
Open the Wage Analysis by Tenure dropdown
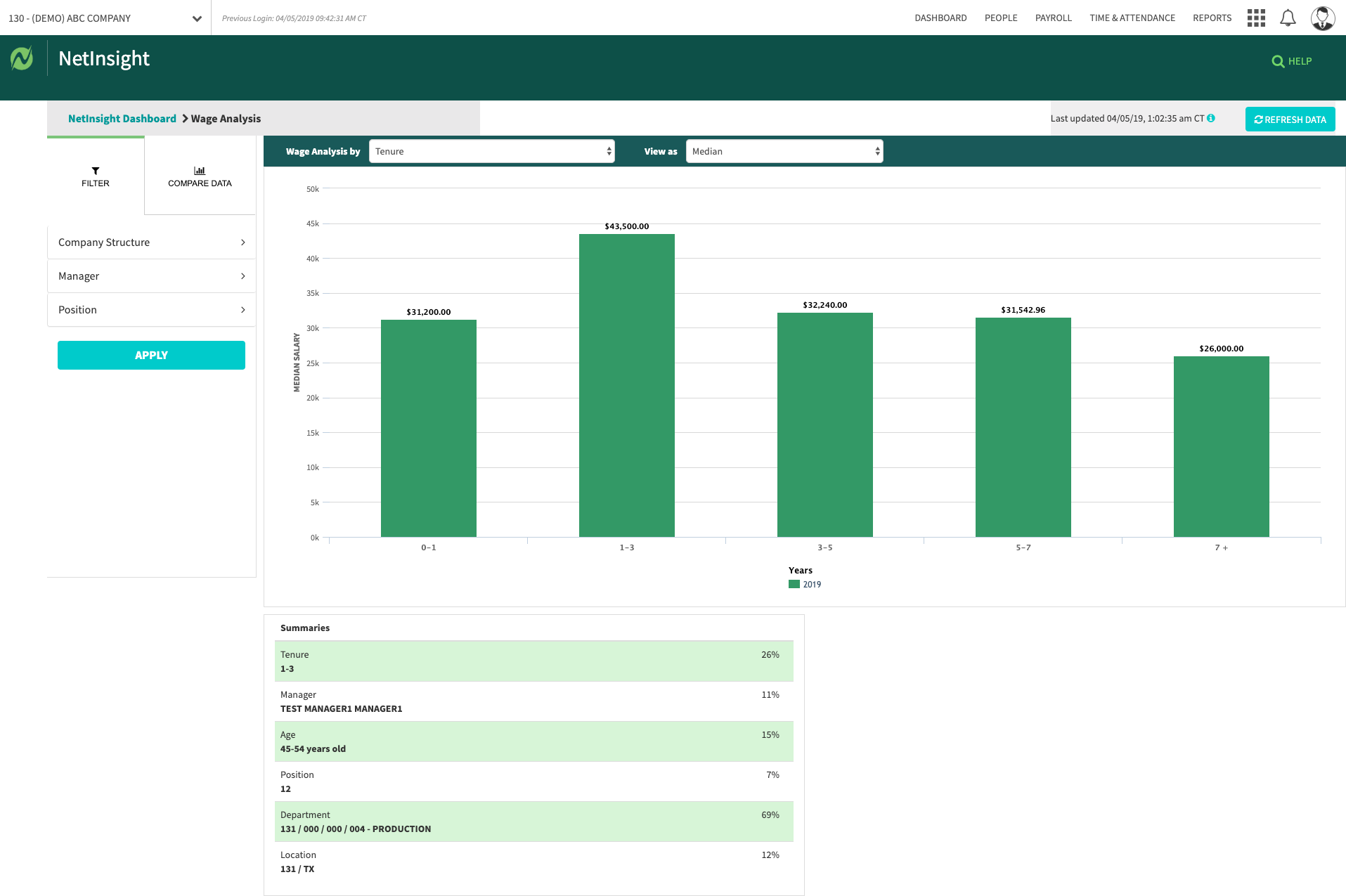(x=491, y=151)
